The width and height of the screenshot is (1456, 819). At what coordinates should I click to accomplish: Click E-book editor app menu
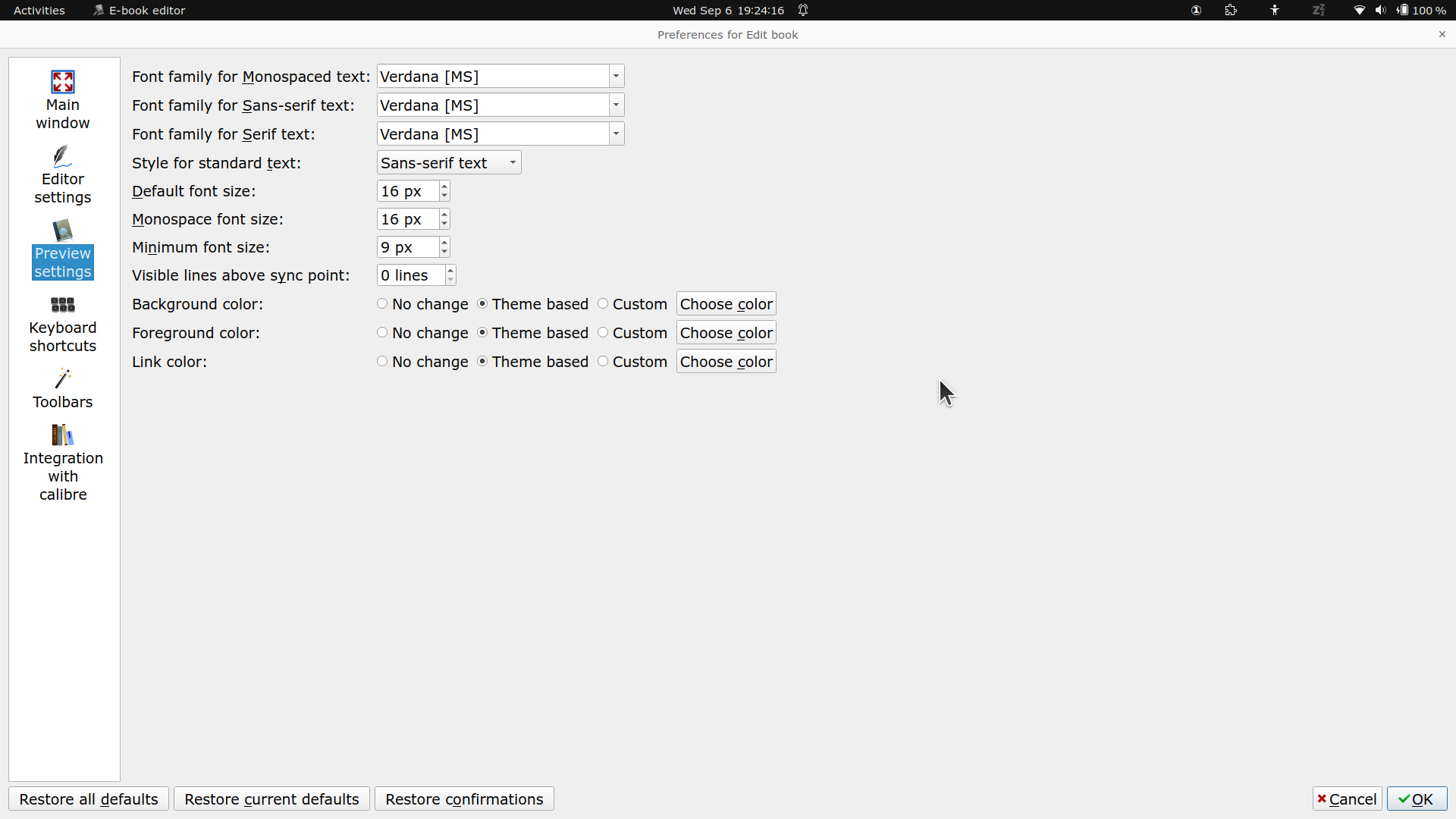pyautogui.click(x=140, y=11)
